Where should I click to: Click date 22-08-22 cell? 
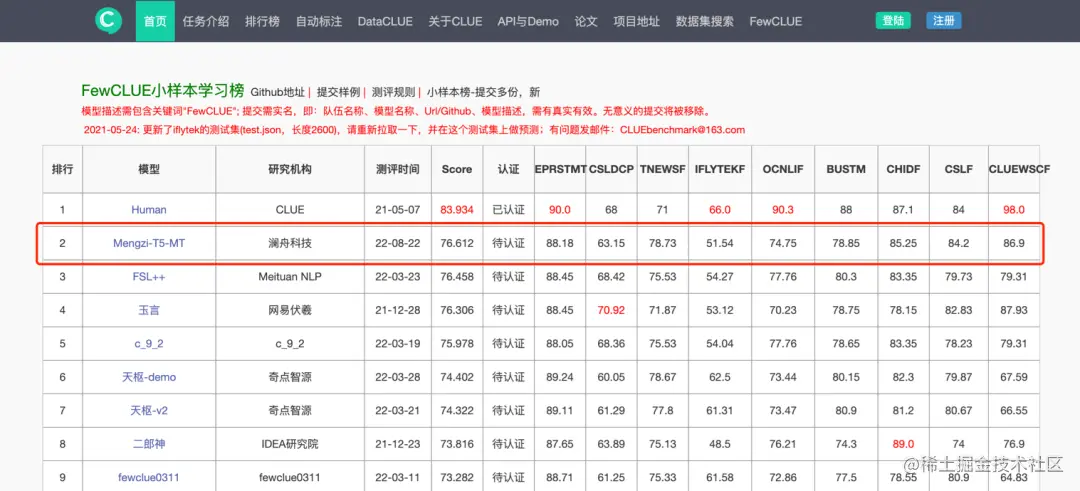click(397, 242)
